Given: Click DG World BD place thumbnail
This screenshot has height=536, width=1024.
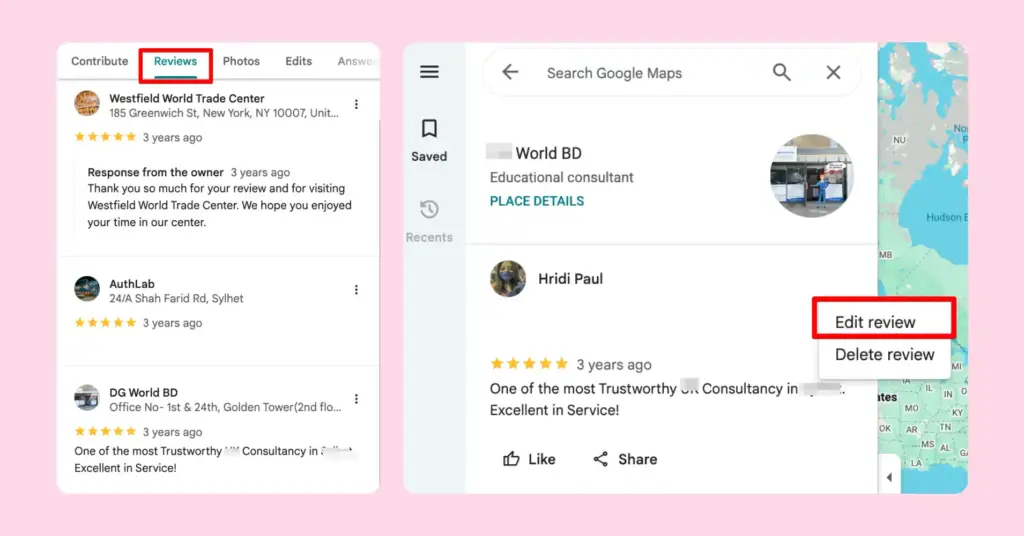Looking at the screenshot, I should pos(87,398).
